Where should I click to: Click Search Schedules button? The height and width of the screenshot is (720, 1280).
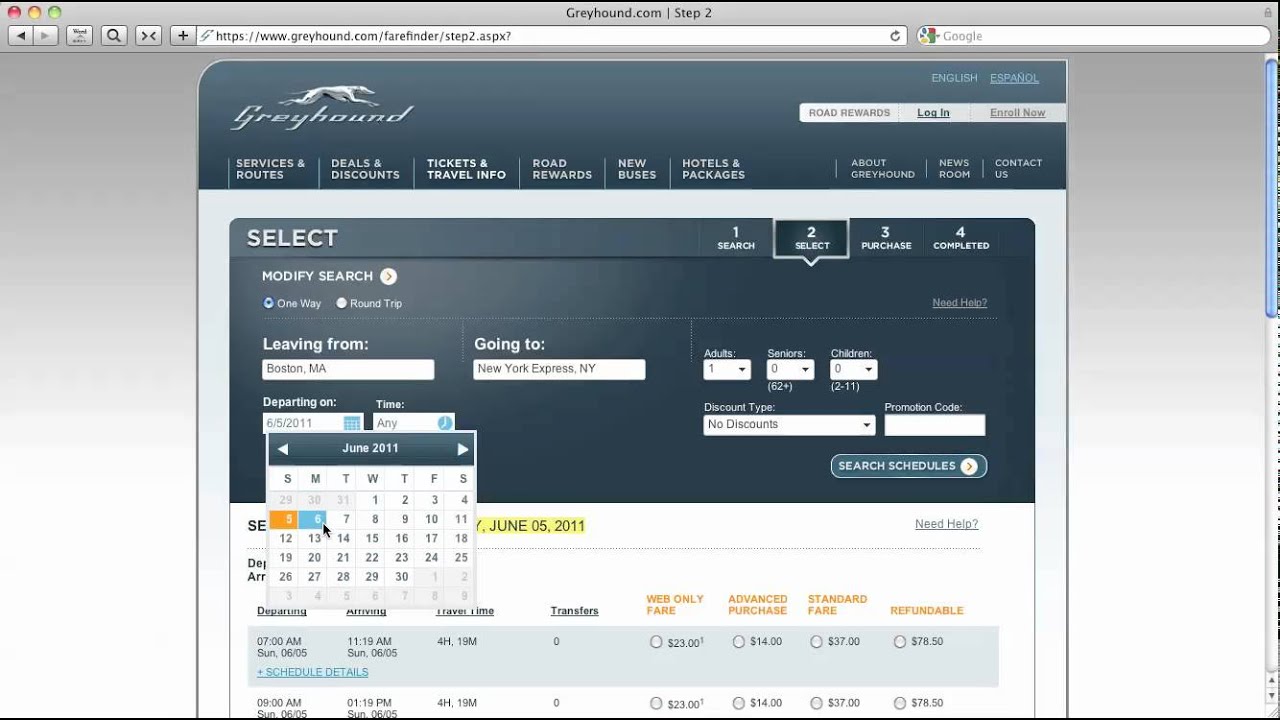pyautogui.click(x=908, y=466)
